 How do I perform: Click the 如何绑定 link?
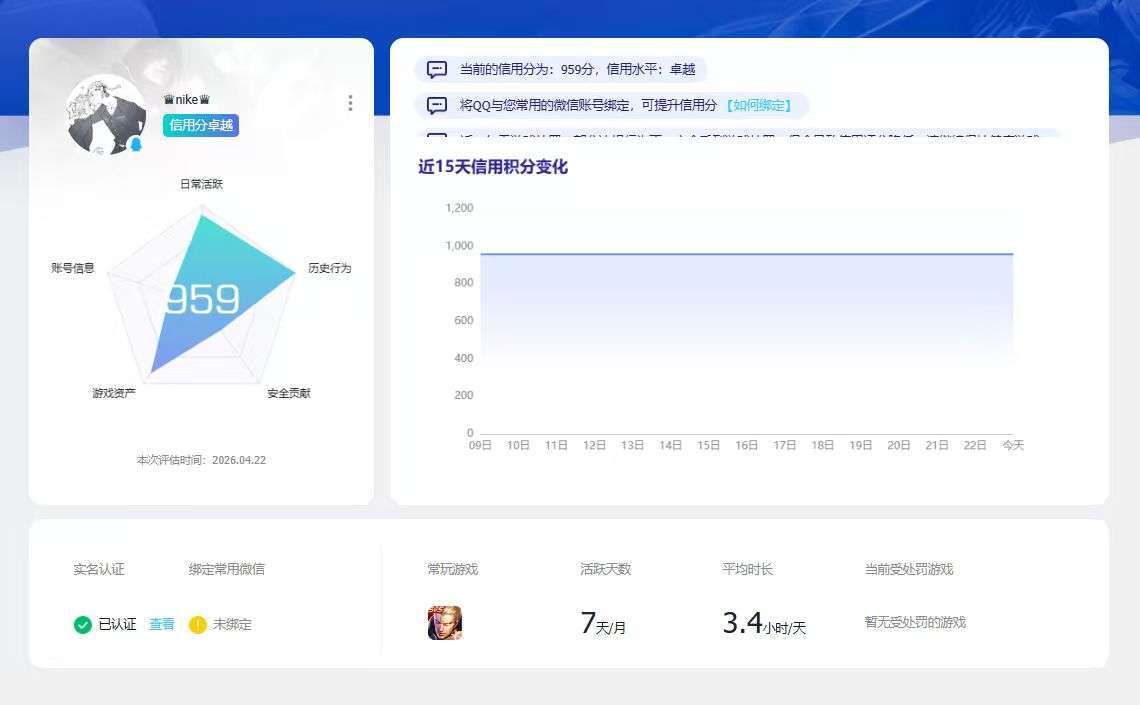[758, 105]
